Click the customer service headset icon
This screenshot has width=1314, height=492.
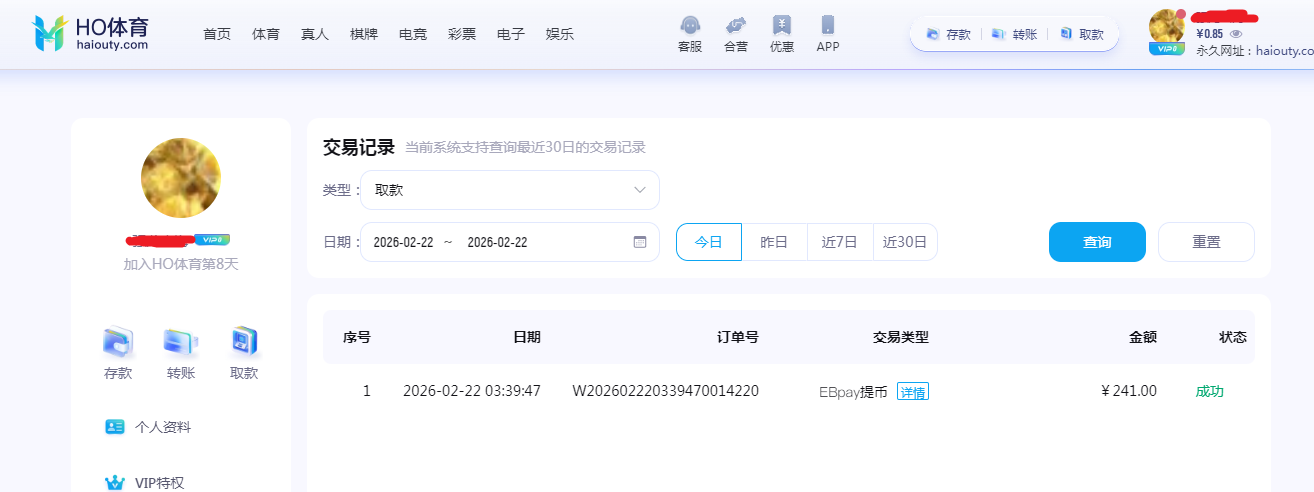690,25
